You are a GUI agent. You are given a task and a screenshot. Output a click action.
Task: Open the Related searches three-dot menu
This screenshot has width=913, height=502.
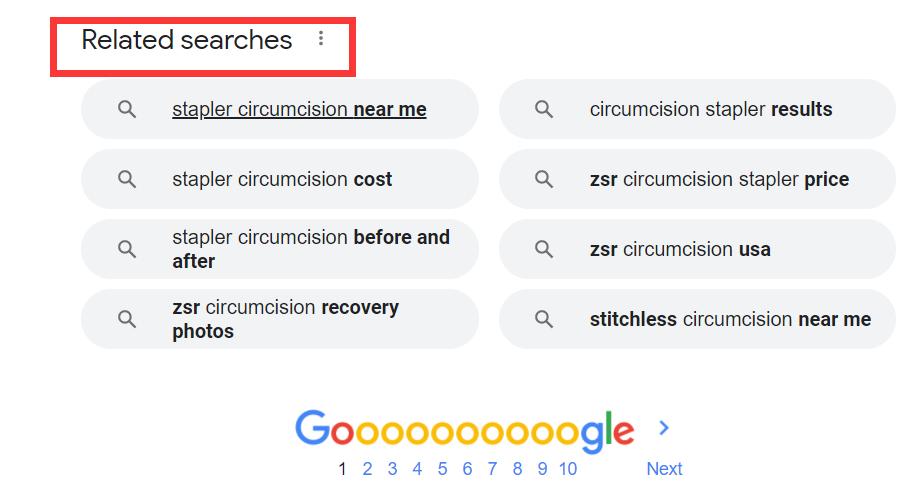[321, 39]
